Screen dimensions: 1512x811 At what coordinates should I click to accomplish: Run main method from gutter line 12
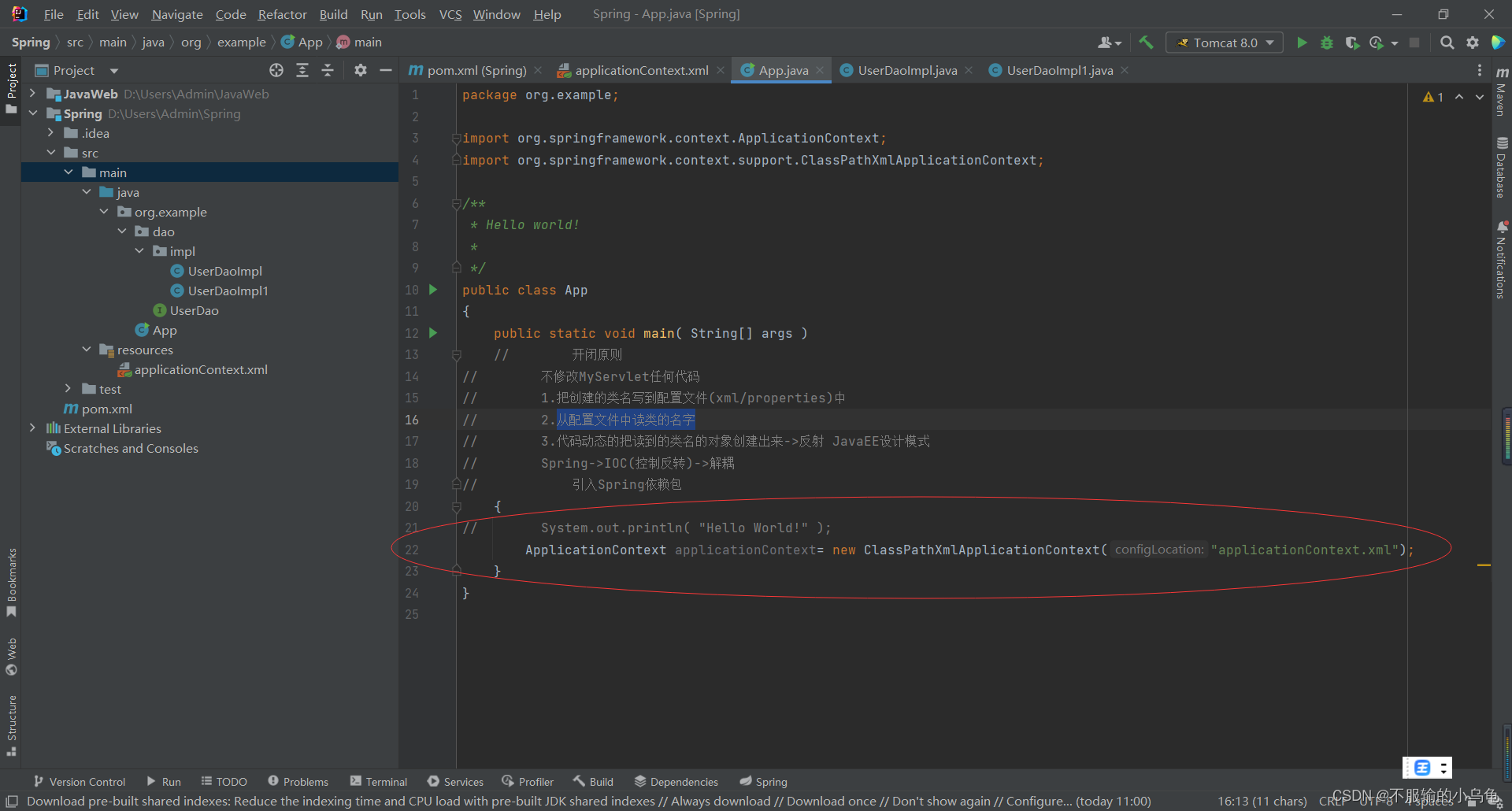click(433, 333)
